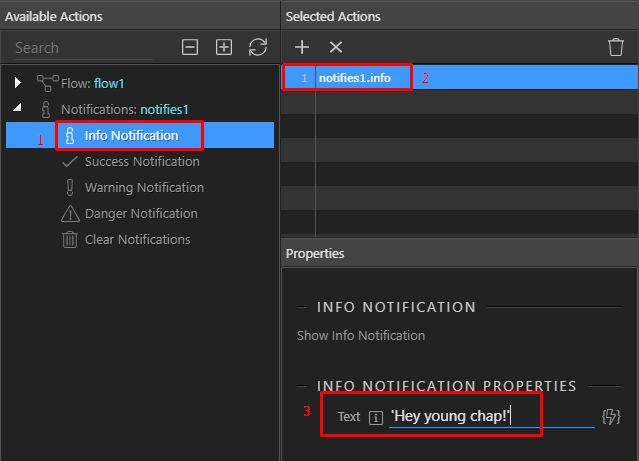Select the Danger Notification action

tap(140, 214)
